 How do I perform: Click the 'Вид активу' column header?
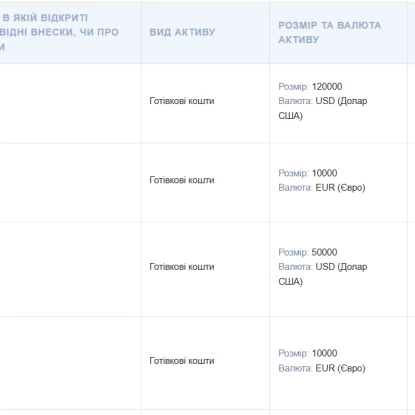coord(182,32)
